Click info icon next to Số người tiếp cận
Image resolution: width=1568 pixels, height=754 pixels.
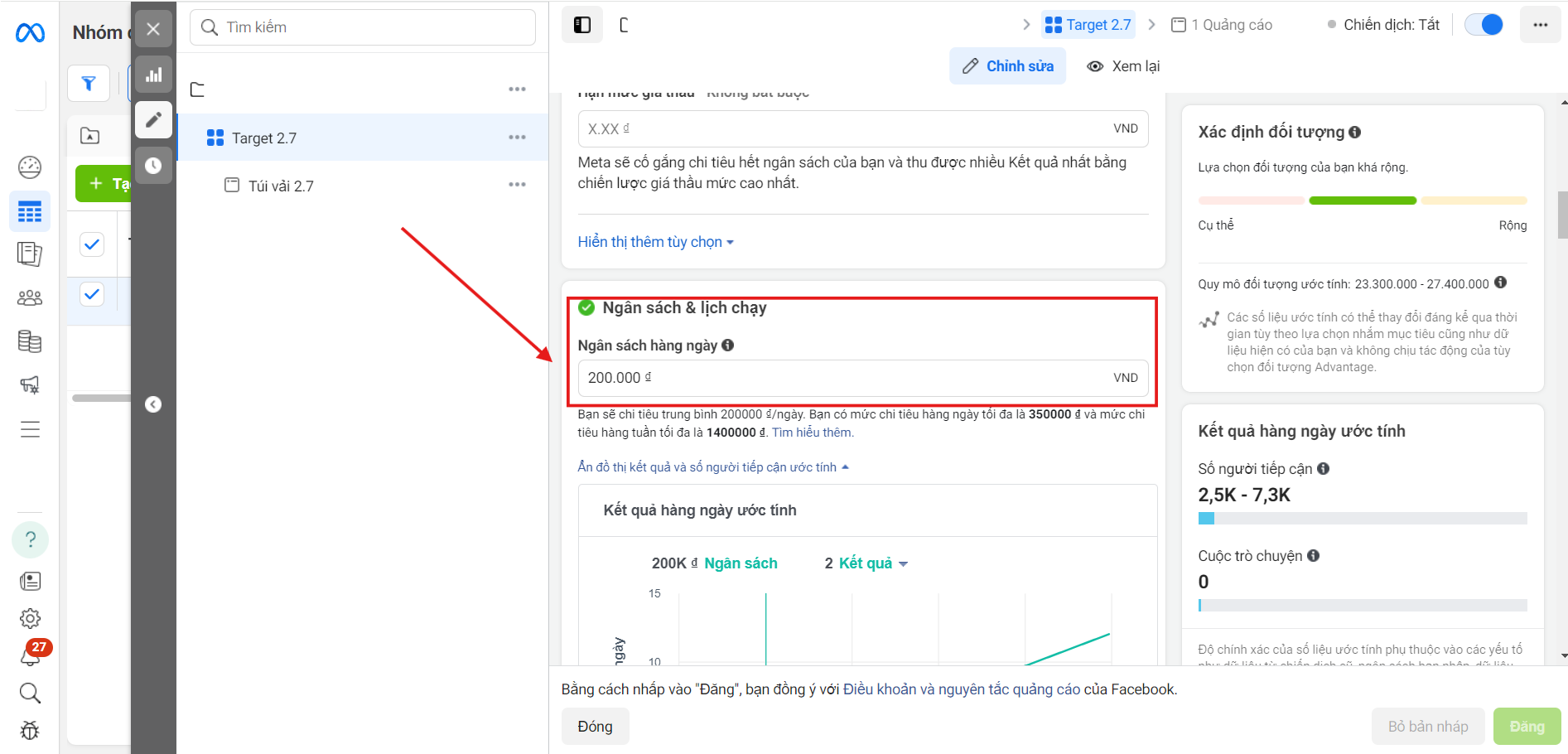pyautogui.click(x=1324, y=469)
